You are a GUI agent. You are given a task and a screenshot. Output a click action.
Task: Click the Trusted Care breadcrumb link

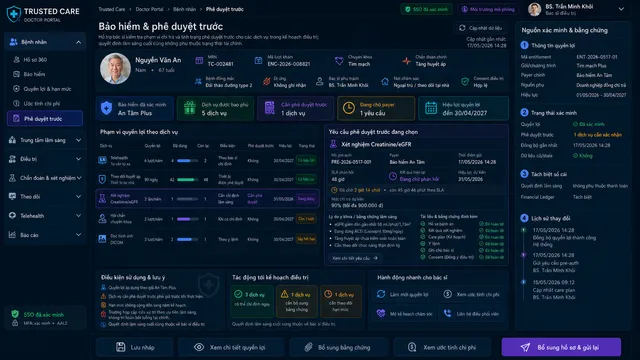111,9
